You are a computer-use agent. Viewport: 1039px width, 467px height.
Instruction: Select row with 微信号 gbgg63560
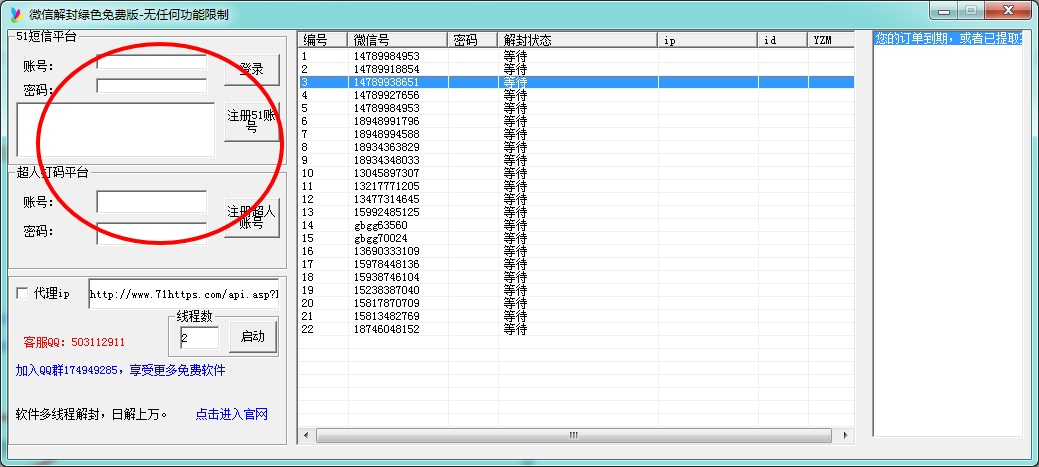coord(576,225)
